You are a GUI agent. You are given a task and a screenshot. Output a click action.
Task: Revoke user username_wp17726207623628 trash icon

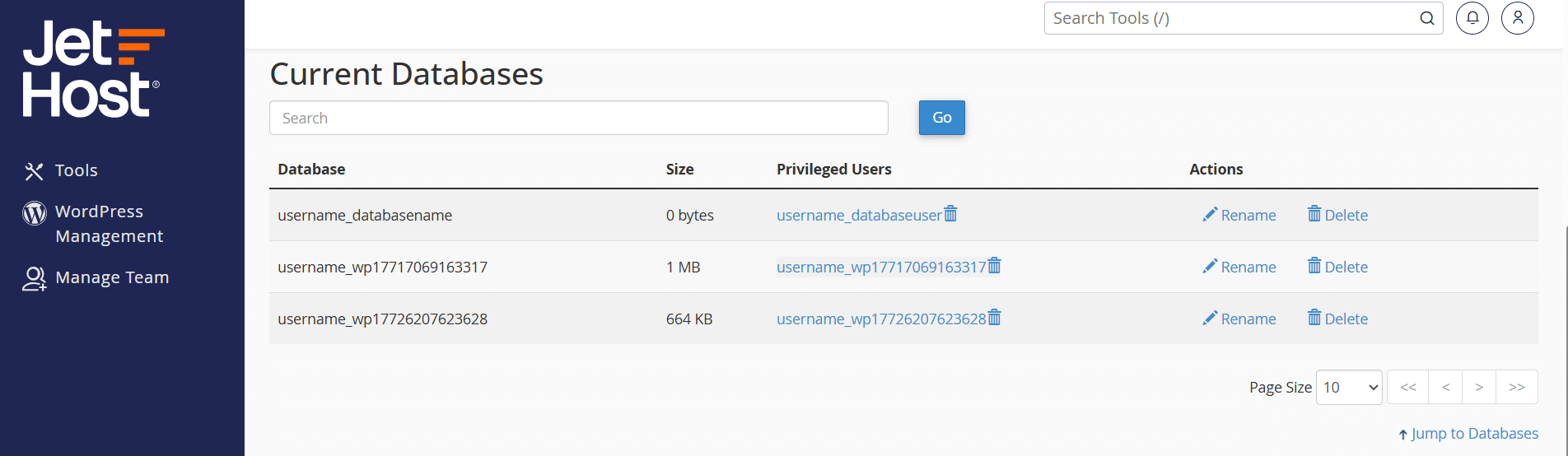[994, 318]
